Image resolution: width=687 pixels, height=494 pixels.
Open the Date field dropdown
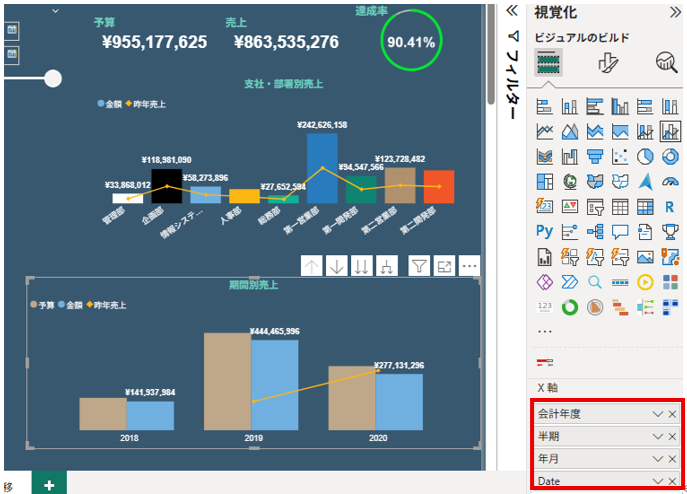(x=657, y=481)
